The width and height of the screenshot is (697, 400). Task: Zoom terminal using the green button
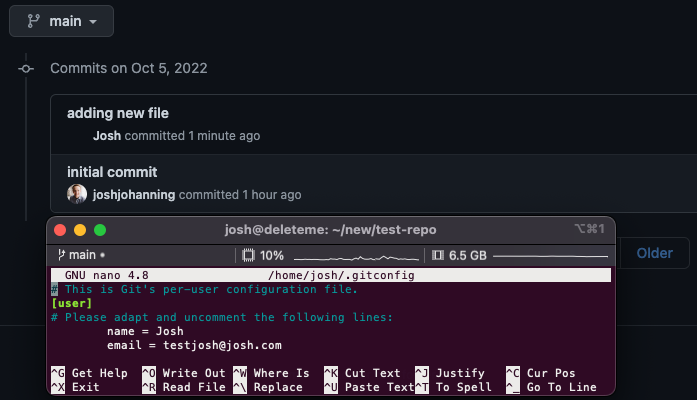click(100, 230)
